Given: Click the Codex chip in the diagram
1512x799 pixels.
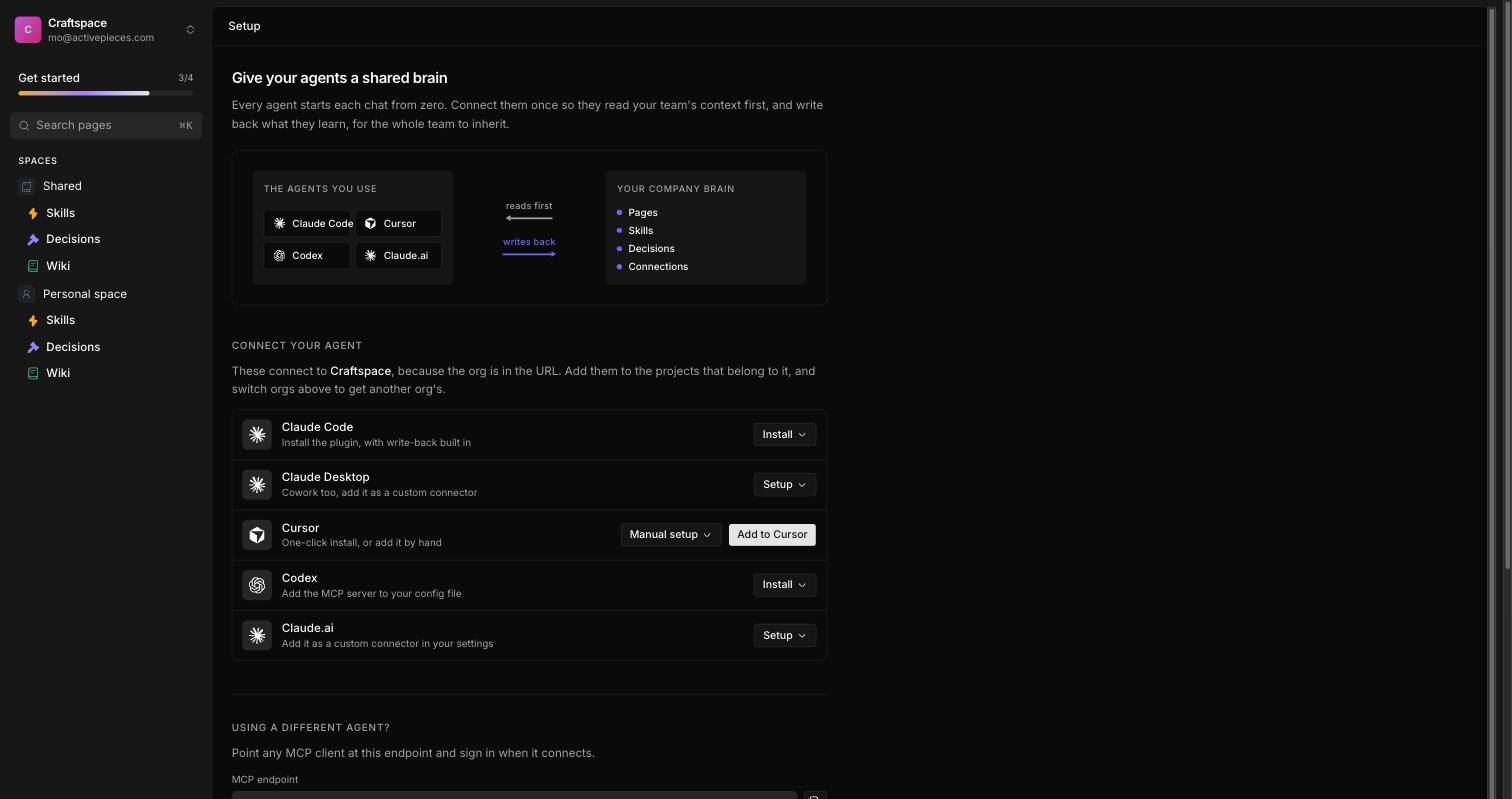Looking at the screenshot, I should (307, 255).
